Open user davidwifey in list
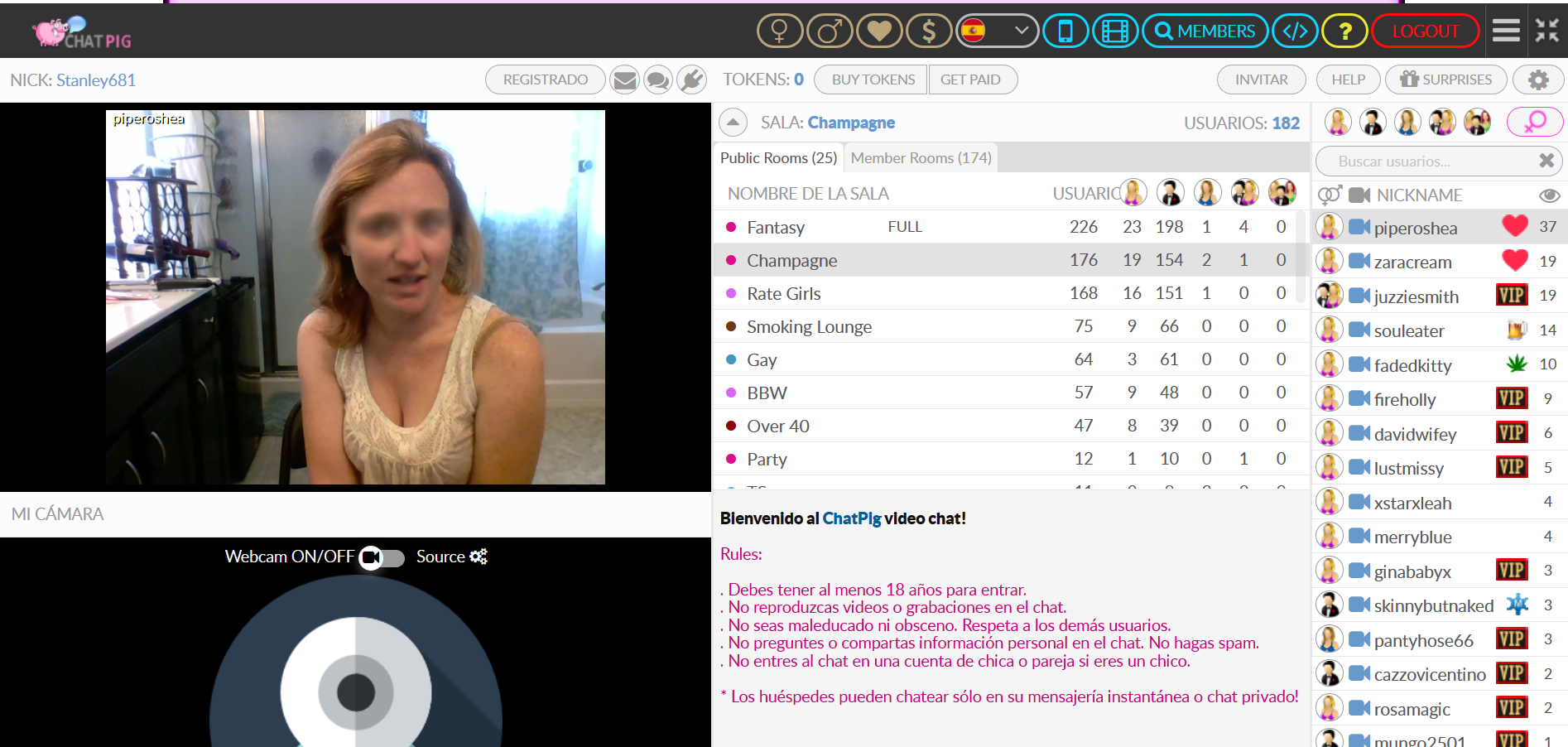 click(1440, 433)
